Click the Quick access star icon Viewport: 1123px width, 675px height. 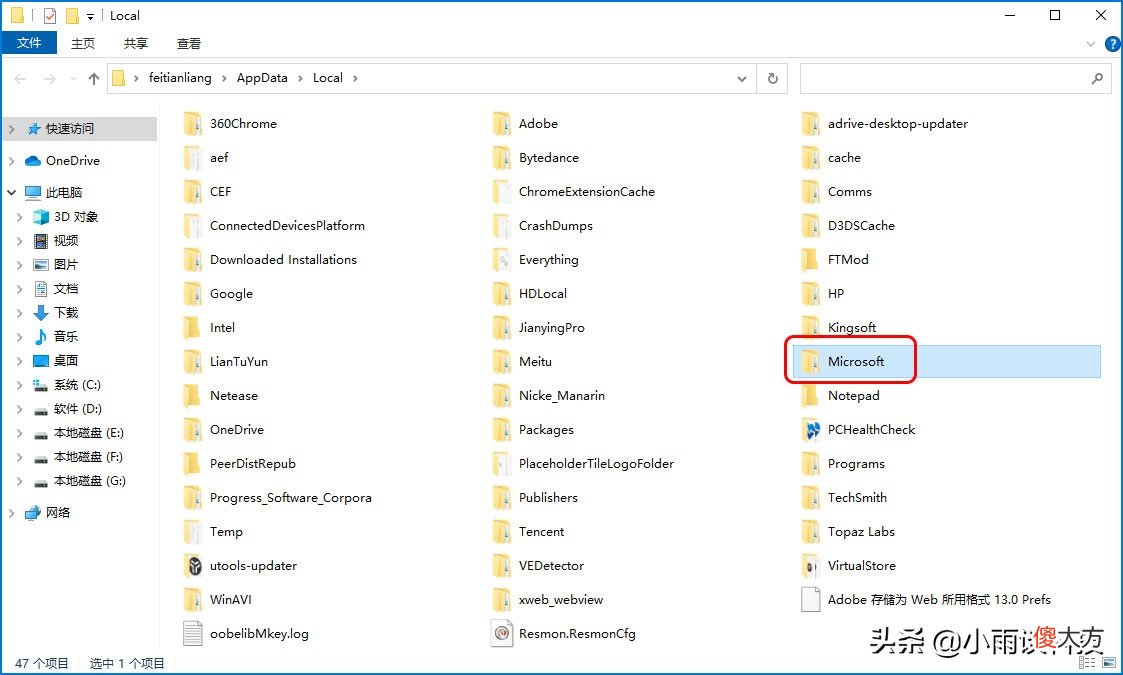coord(34,129)
